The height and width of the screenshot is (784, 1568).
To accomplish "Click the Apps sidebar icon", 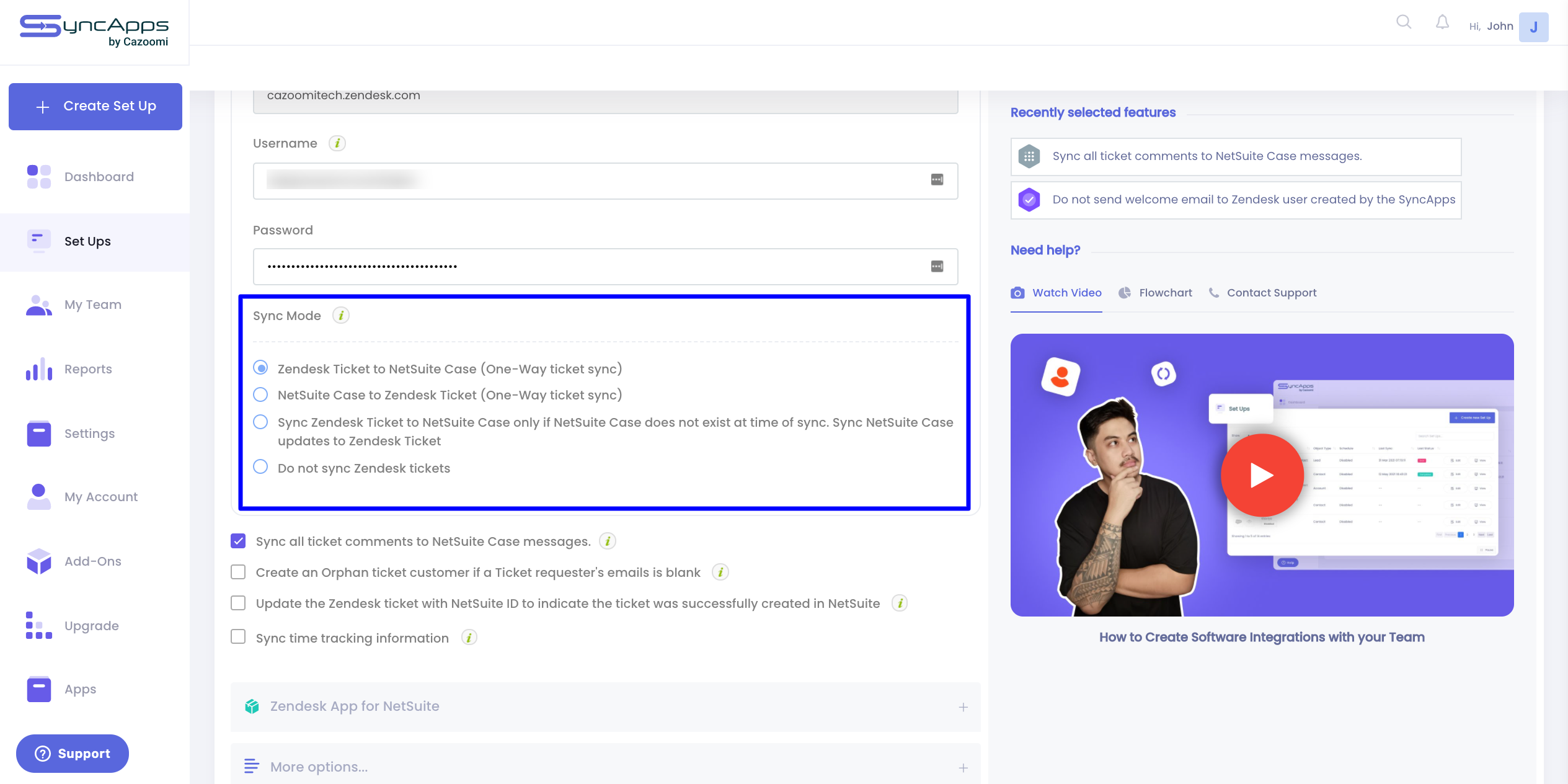I will pyautogui.click(x=38, y=689).
